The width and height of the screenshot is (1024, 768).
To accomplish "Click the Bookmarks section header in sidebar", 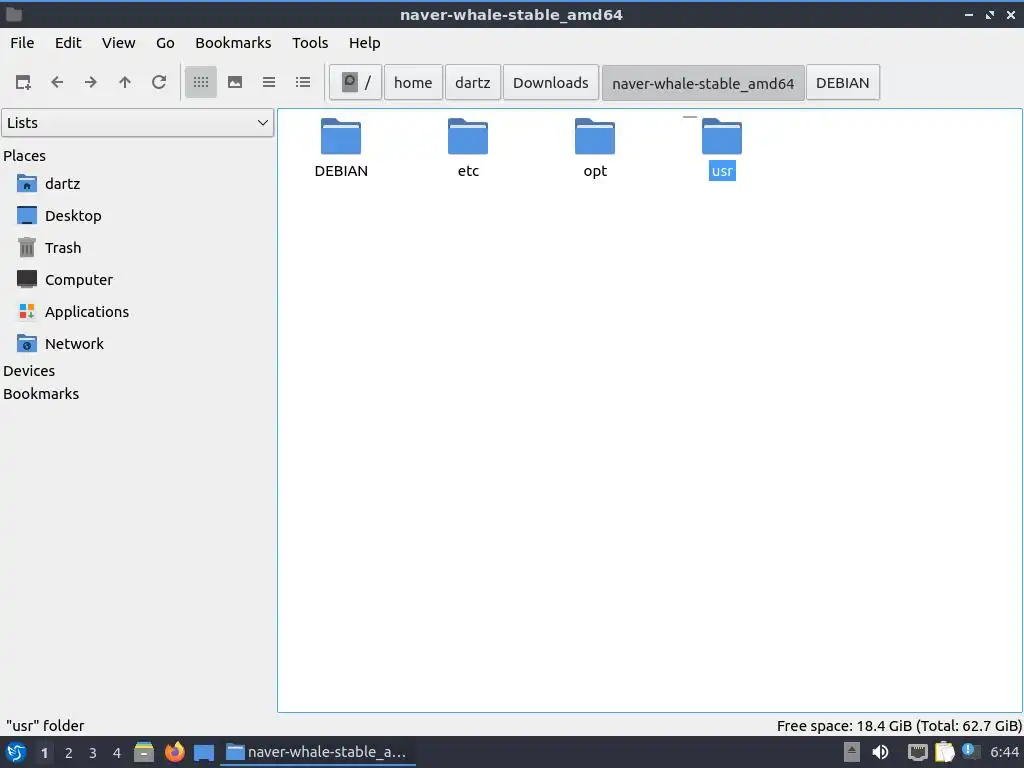I will pyautogui.click(x=40, y=394).
